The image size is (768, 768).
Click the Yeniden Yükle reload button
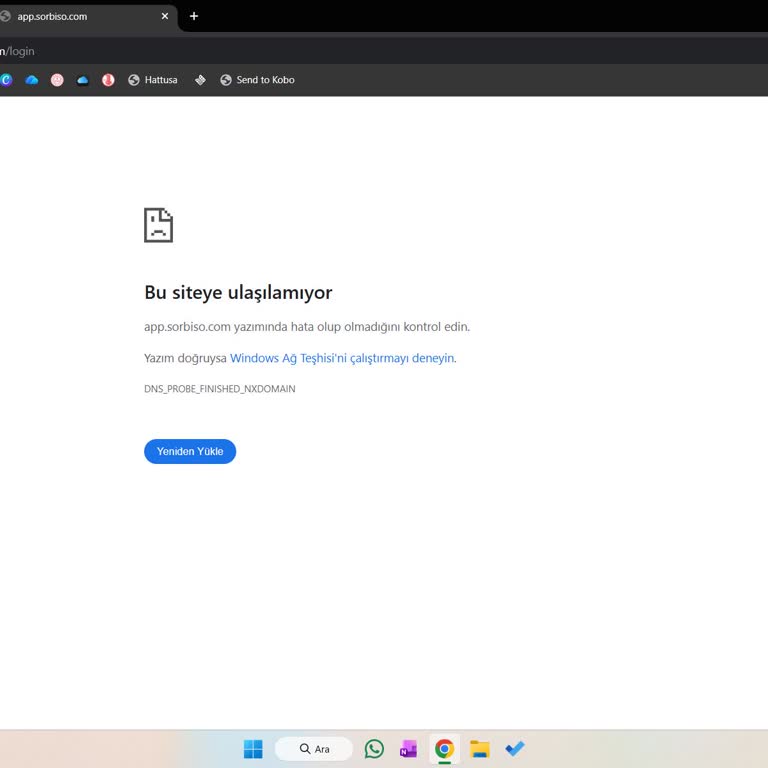point(190,451)
